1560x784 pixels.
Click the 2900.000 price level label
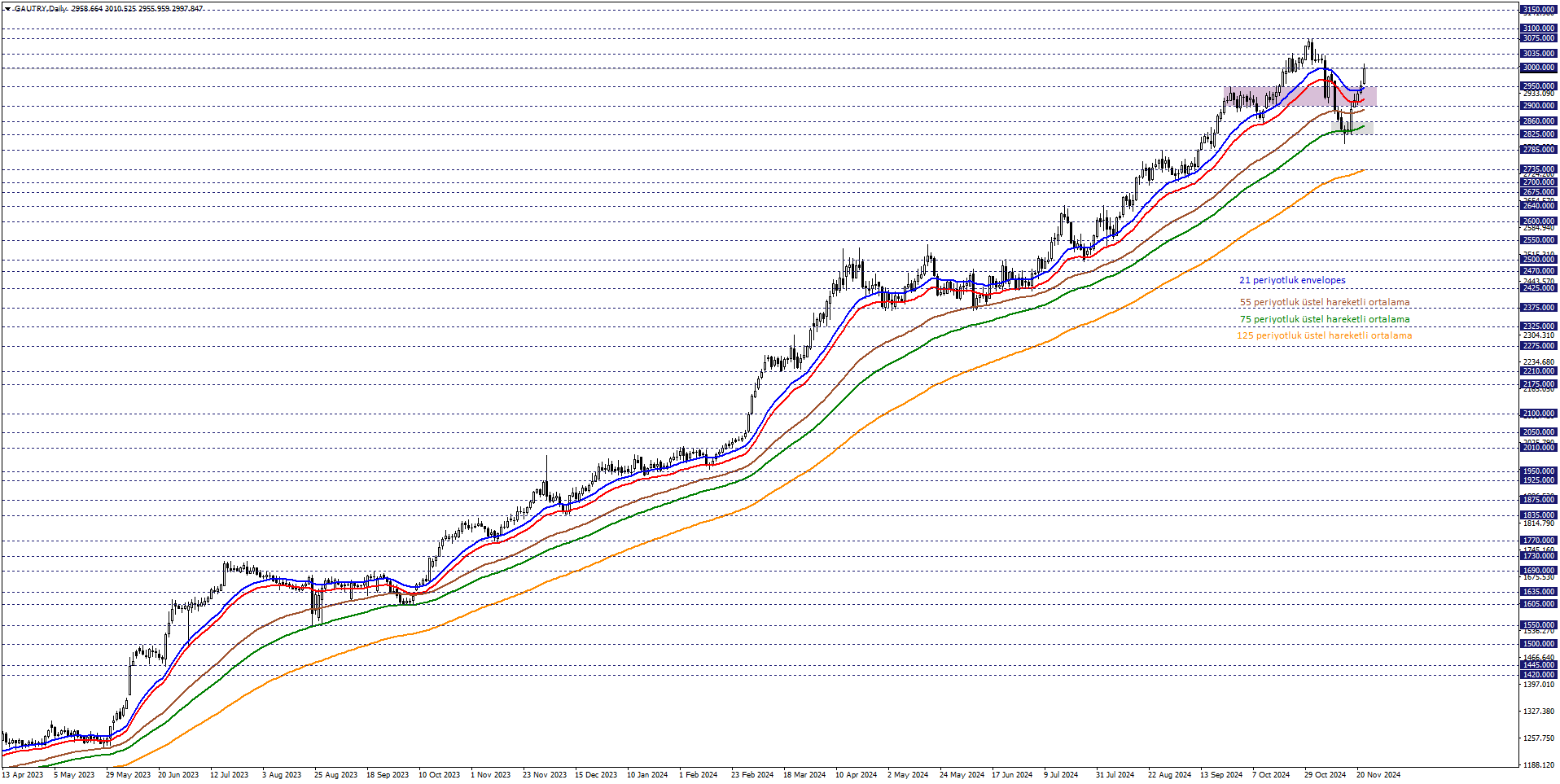[x=1538, y=106]
